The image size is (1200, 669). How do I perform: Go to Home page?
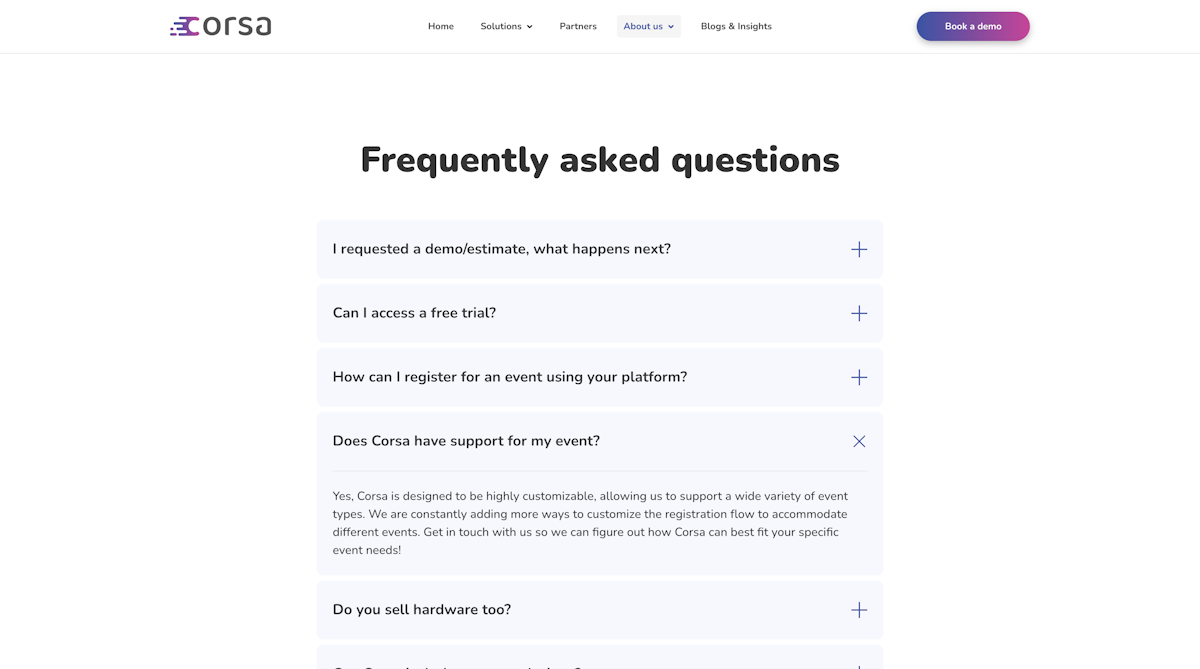[441, 26]
